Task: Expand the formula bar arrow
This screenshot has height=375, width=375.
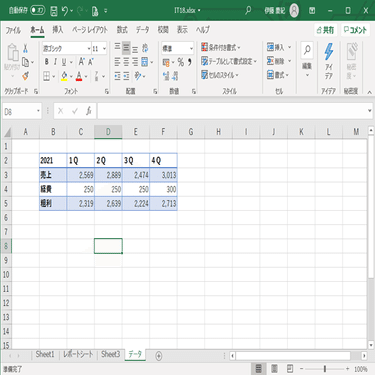Action: (370, 111)
